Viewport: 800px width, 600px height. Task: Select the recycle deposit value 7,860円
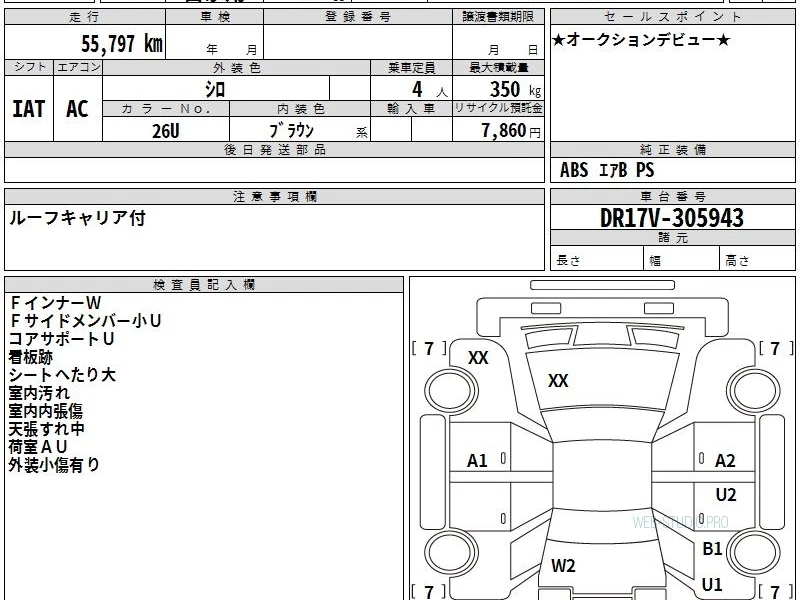[511, 131]
